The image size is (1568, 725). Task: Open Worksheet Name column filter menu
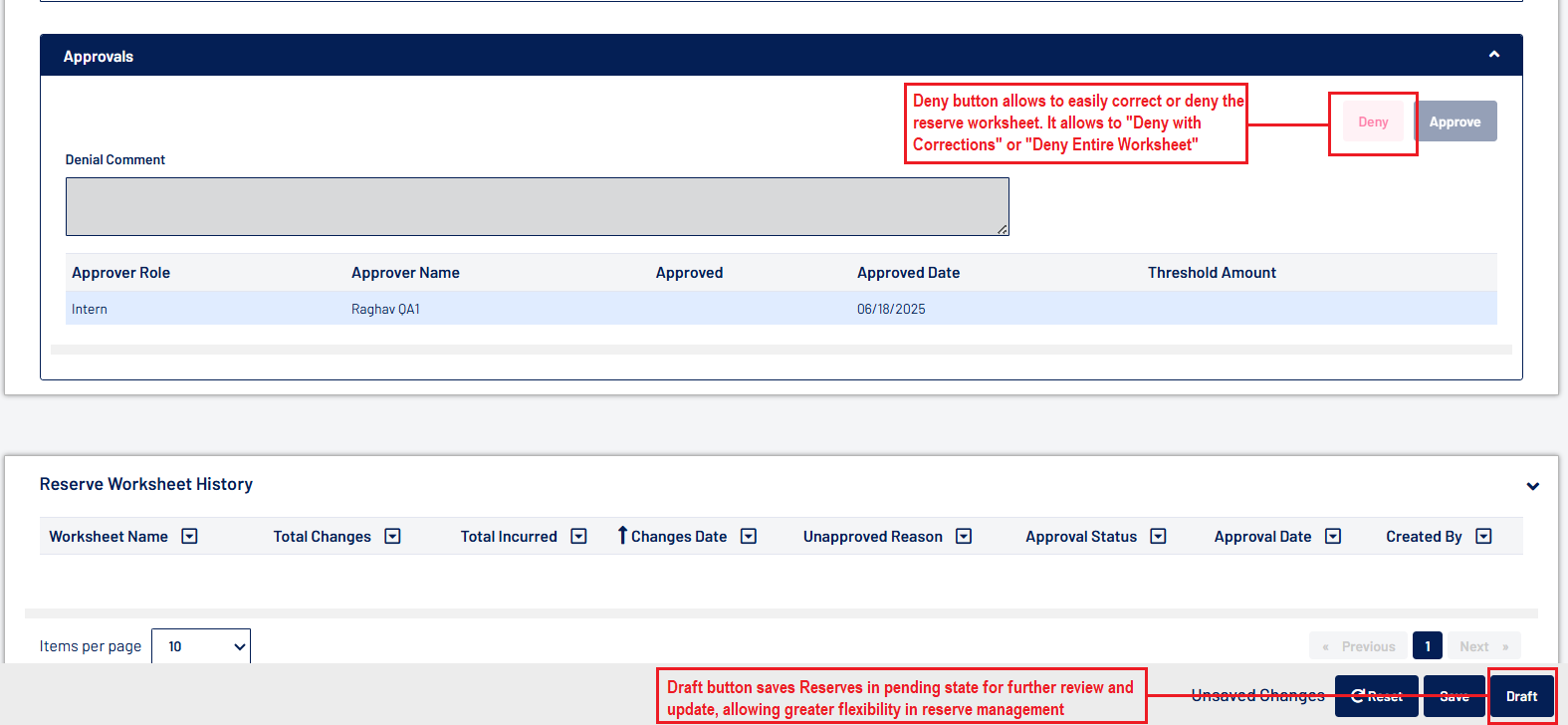click(189, 537)
